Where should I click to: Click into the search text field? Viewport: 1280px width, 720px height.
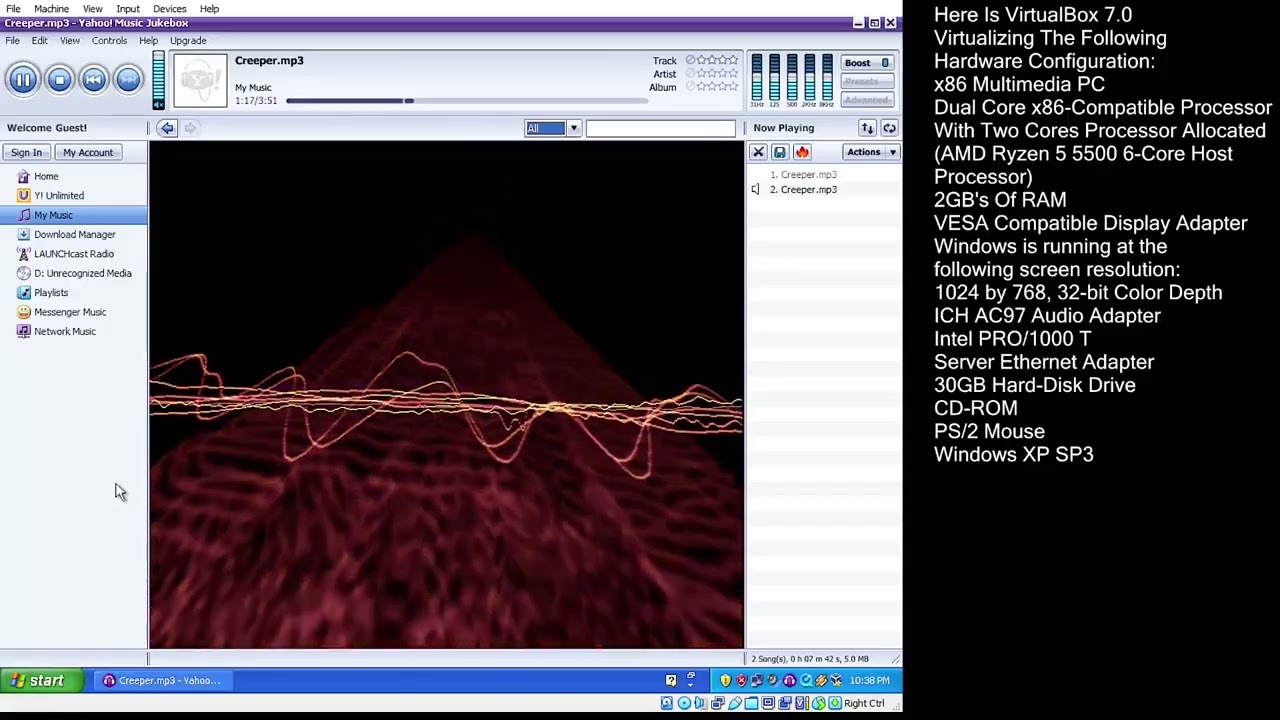click(x=660, y=128)
